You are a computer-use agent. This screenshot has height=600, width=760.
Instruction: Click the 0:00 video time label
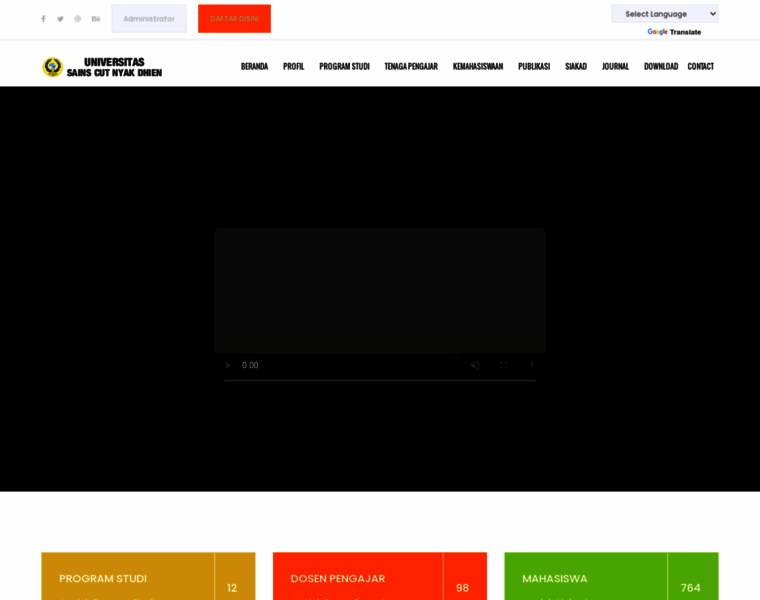point(250,365)
